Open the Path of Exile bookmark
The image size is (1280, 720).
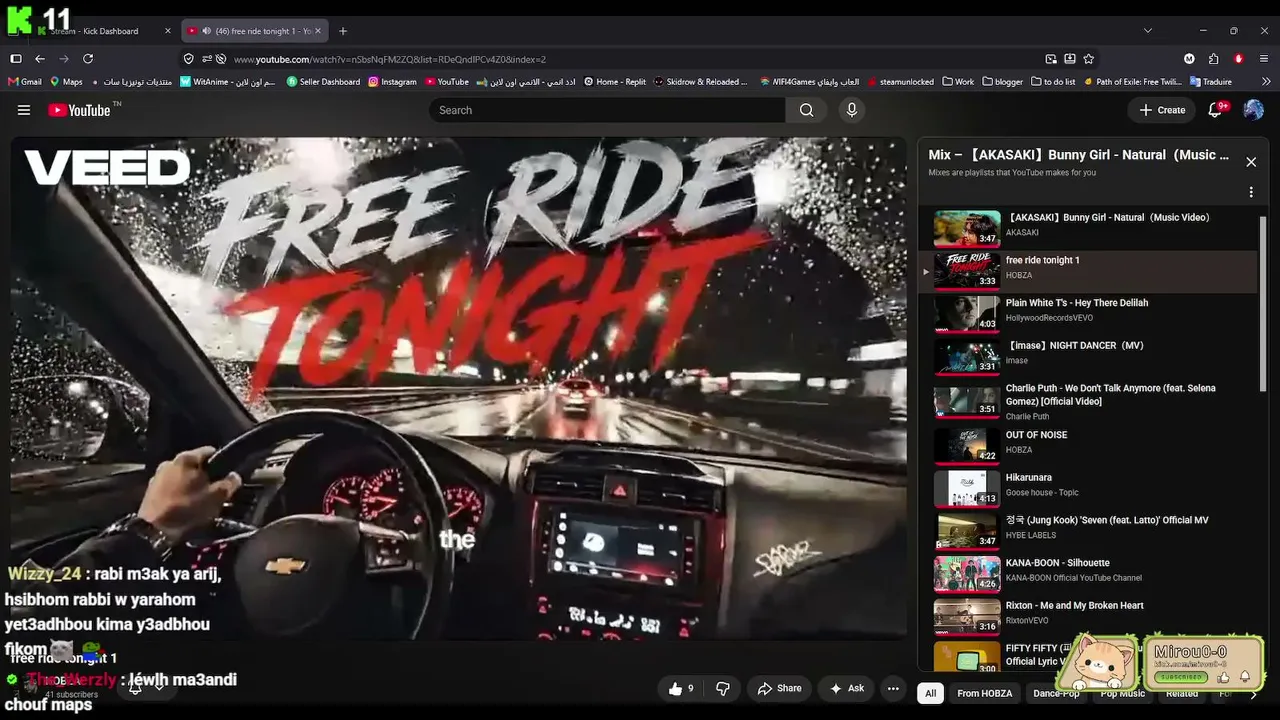(1132, 82)
